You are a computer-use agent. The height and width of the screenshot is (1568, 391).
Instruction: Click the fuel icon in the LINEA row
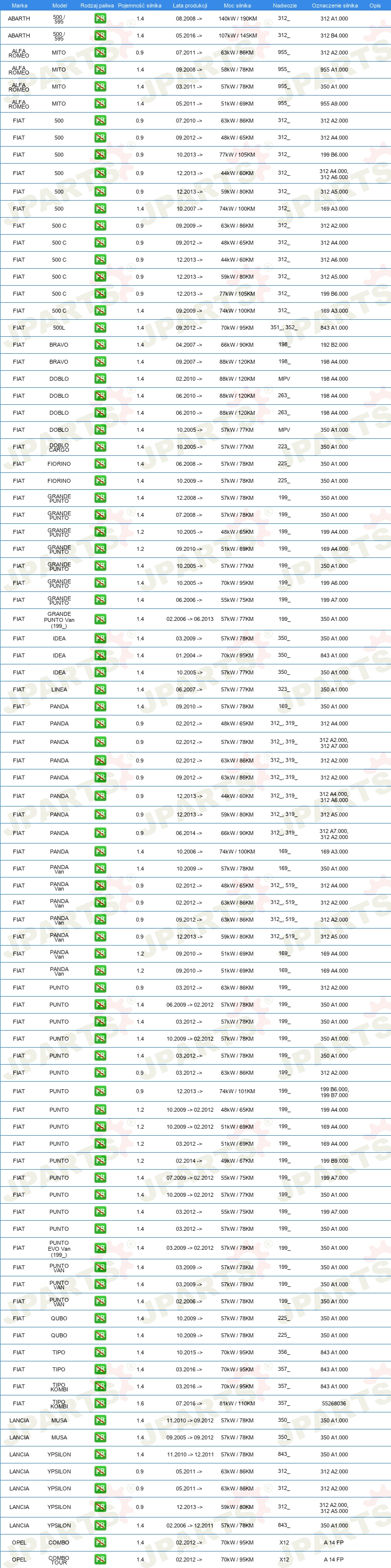[100, 689]
